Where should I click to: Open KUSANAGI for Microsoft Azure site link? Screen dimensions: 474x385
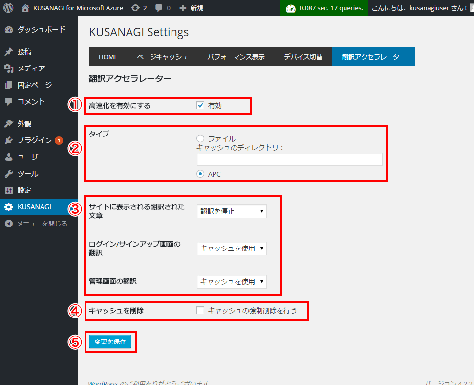tap(78, 8)
